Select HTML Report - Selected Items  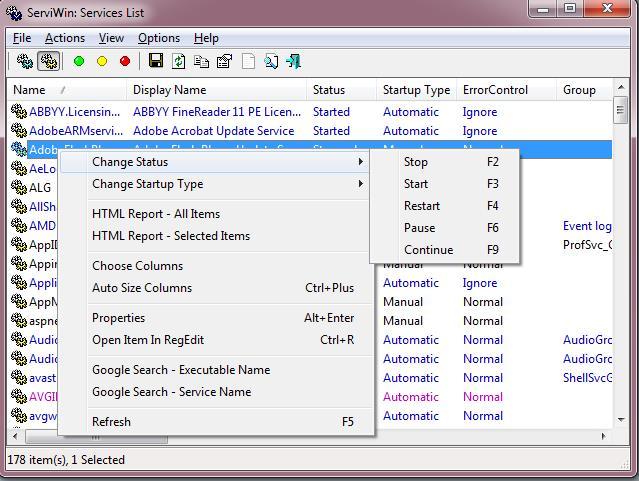(x=215, y=236)
